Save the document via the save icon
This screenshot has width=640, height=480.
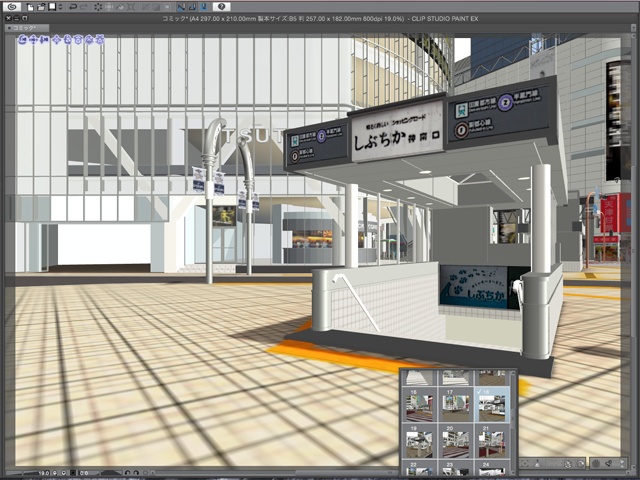52,7
